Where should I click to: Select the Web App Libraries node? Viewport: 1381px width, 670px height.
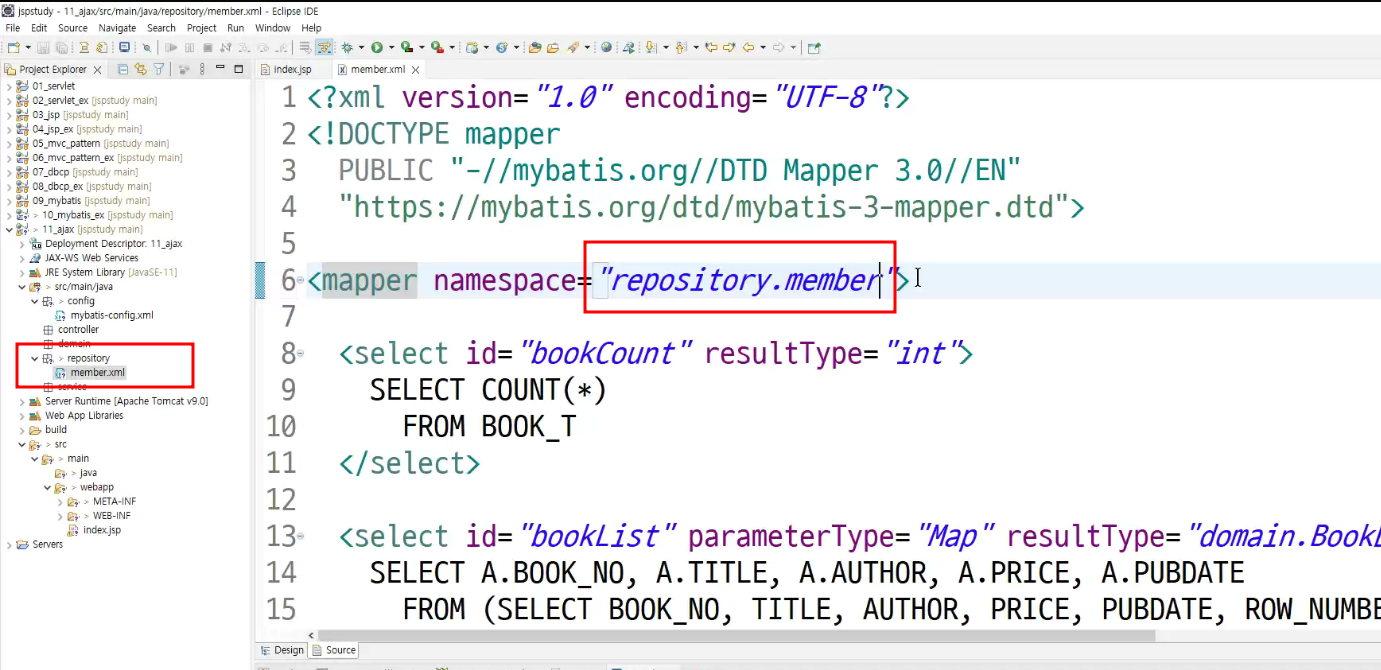click(x=84, y=415)
